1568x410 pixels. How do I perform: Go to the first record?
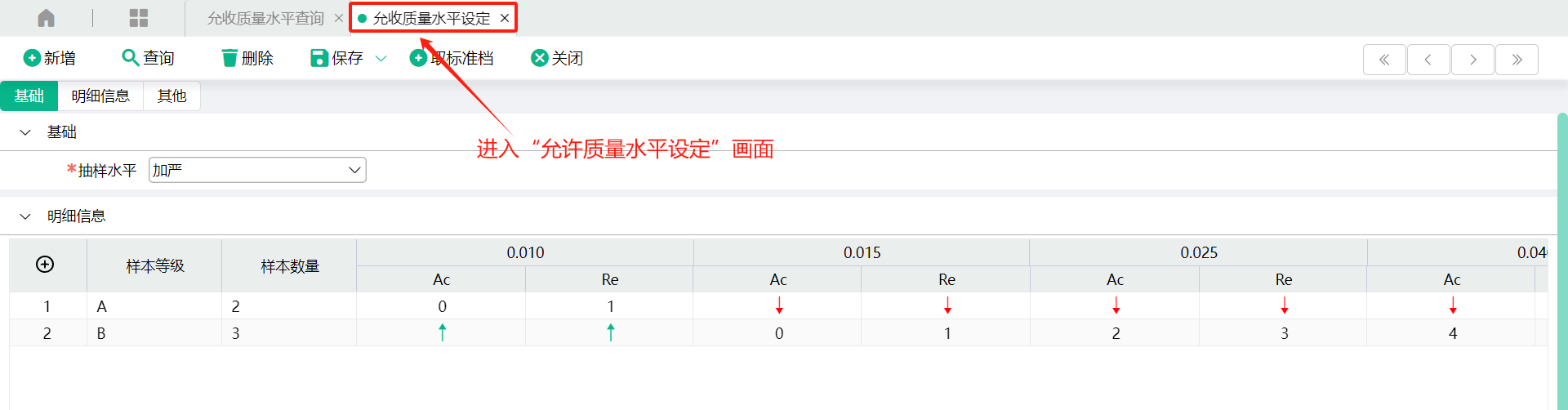1384,60
